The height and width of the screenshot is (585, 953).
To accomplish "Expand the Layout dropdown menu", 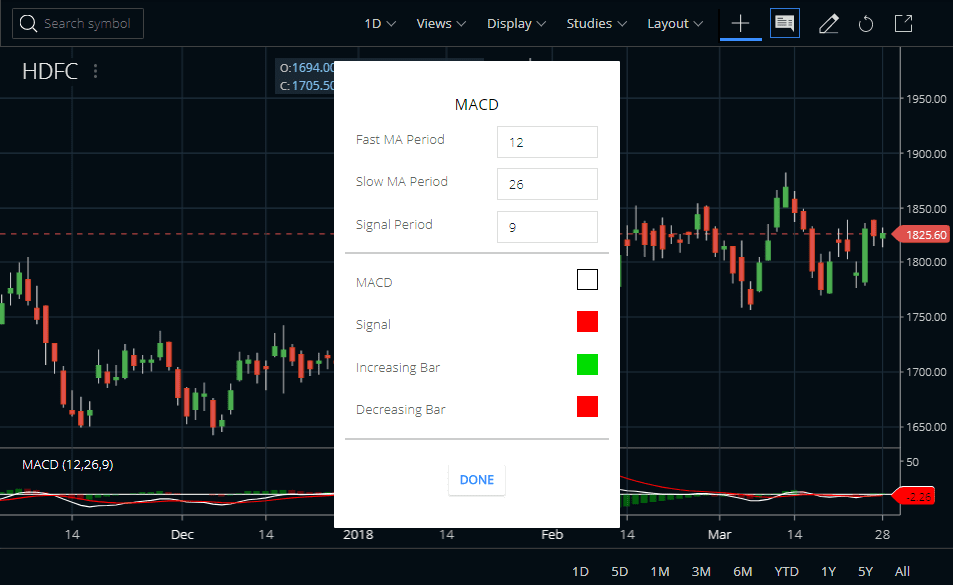I will click(x=675, y=24).
